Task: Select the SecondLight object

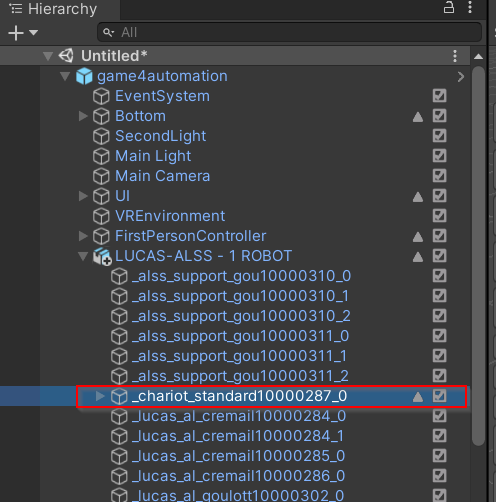Action: (x=160, y=136)
